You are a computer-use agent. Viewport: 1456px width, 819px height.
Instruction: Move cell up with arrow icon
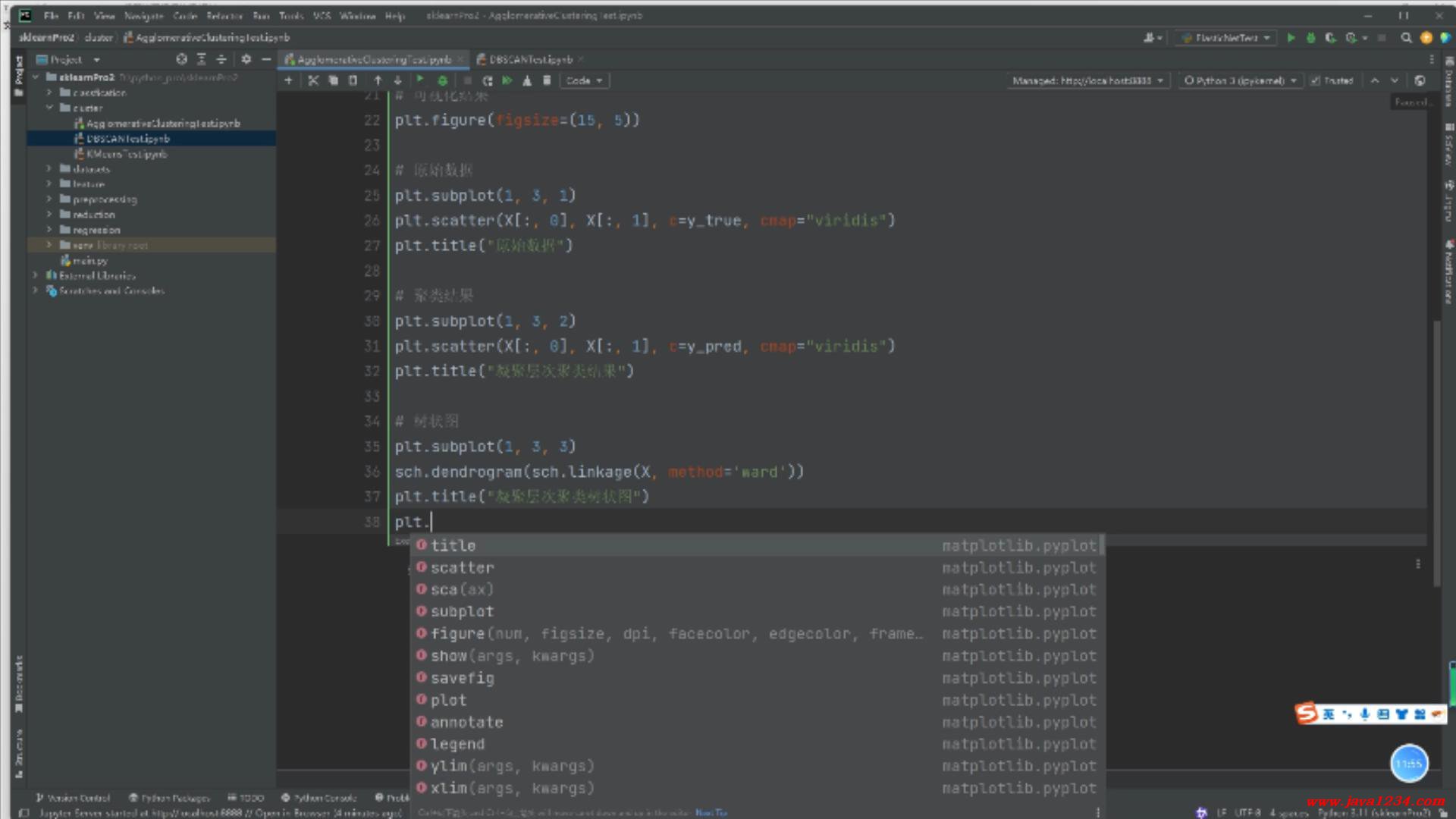[x=378, y=80]
